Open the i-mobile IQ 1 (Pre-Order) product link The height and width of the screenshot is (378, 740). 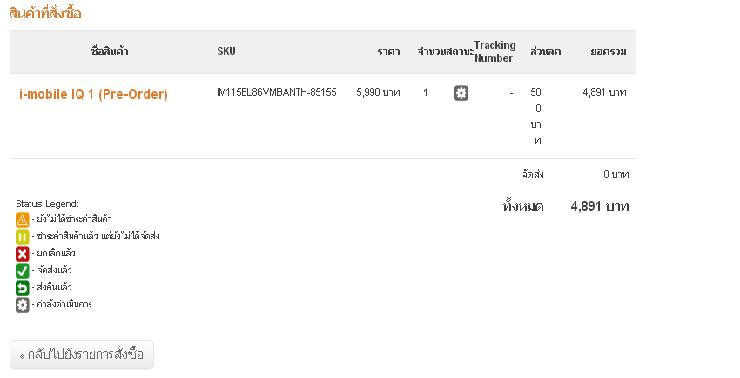[x=93, y=94]
